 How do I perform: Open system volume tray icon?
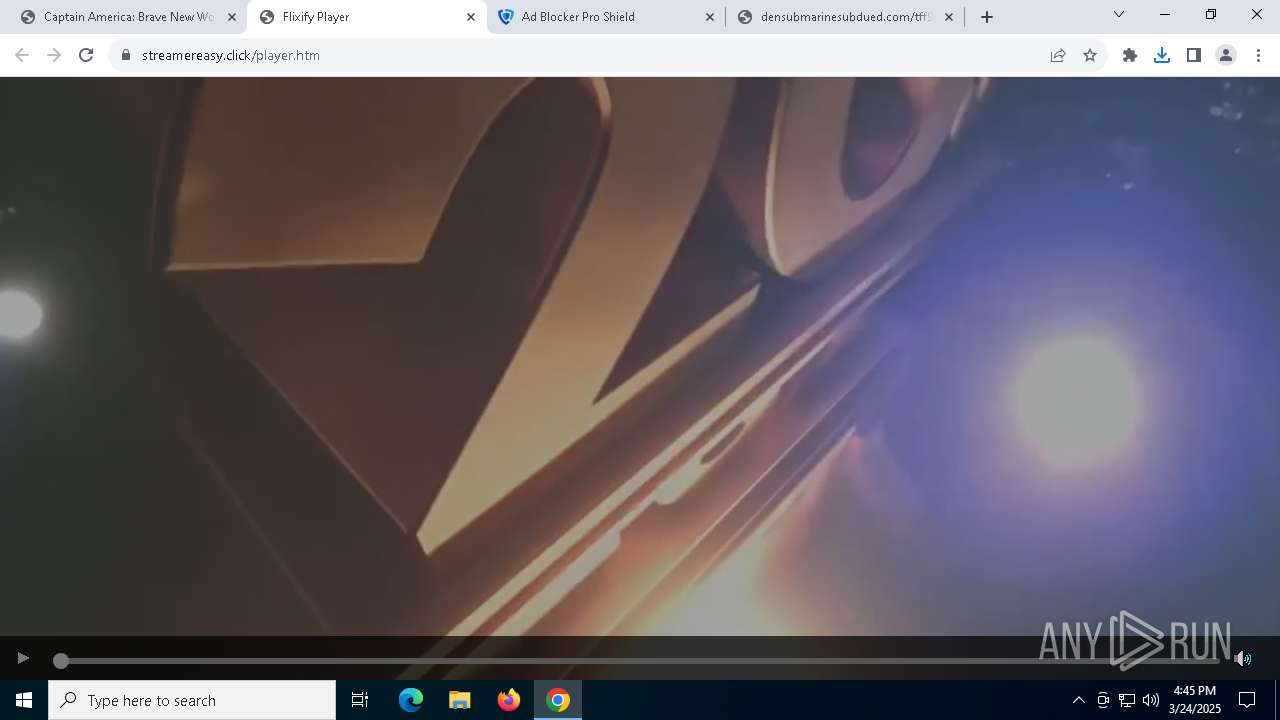tap(1150, 700)
